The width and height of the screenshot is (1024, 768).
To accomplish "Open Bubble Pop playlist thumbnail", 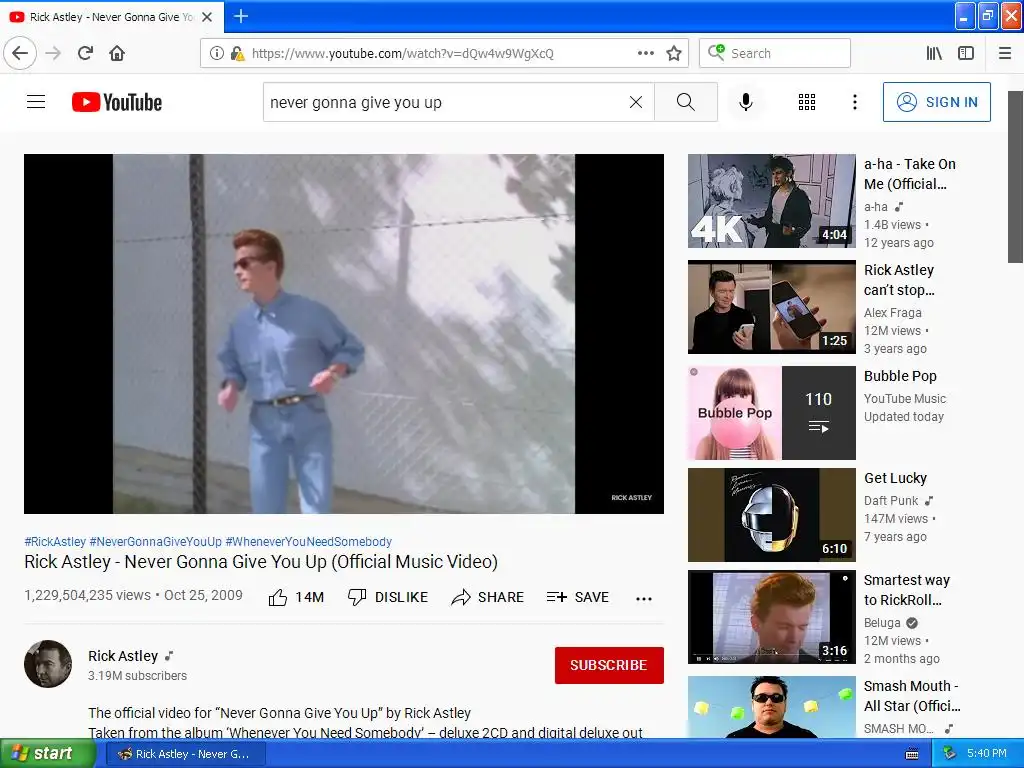I will click(x=771, y=413).
